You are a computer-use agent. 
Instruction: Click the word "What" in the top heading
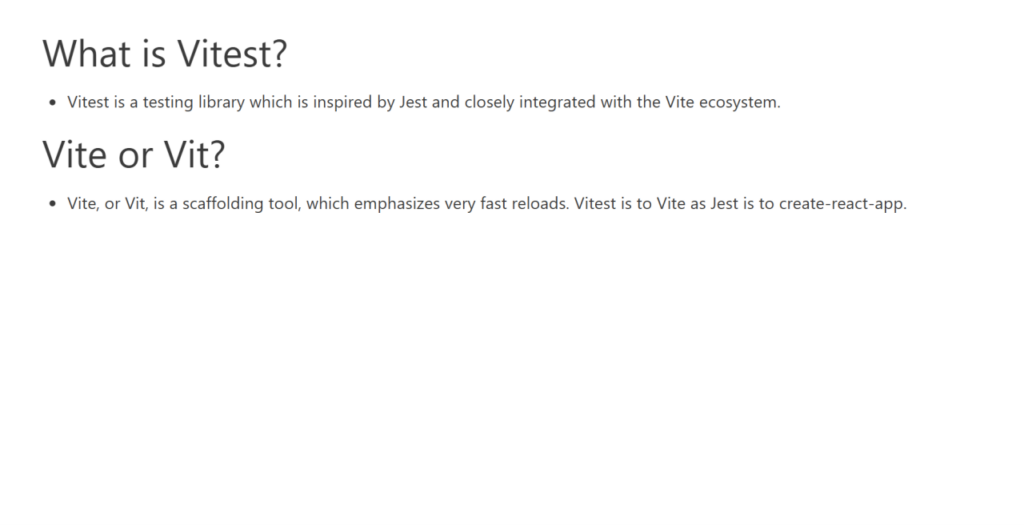click(84, 53)
